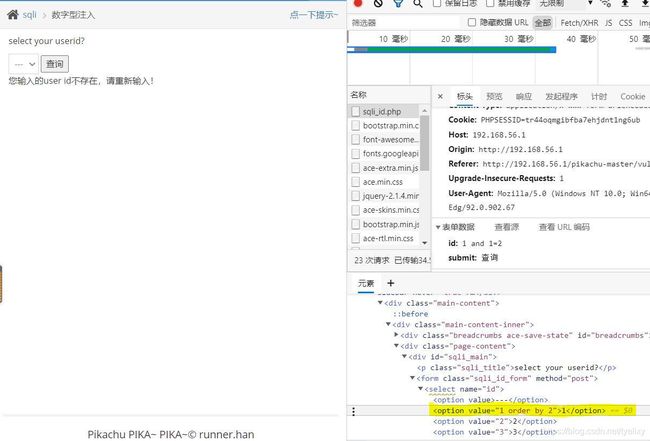Filter requests by CSS

625,23
